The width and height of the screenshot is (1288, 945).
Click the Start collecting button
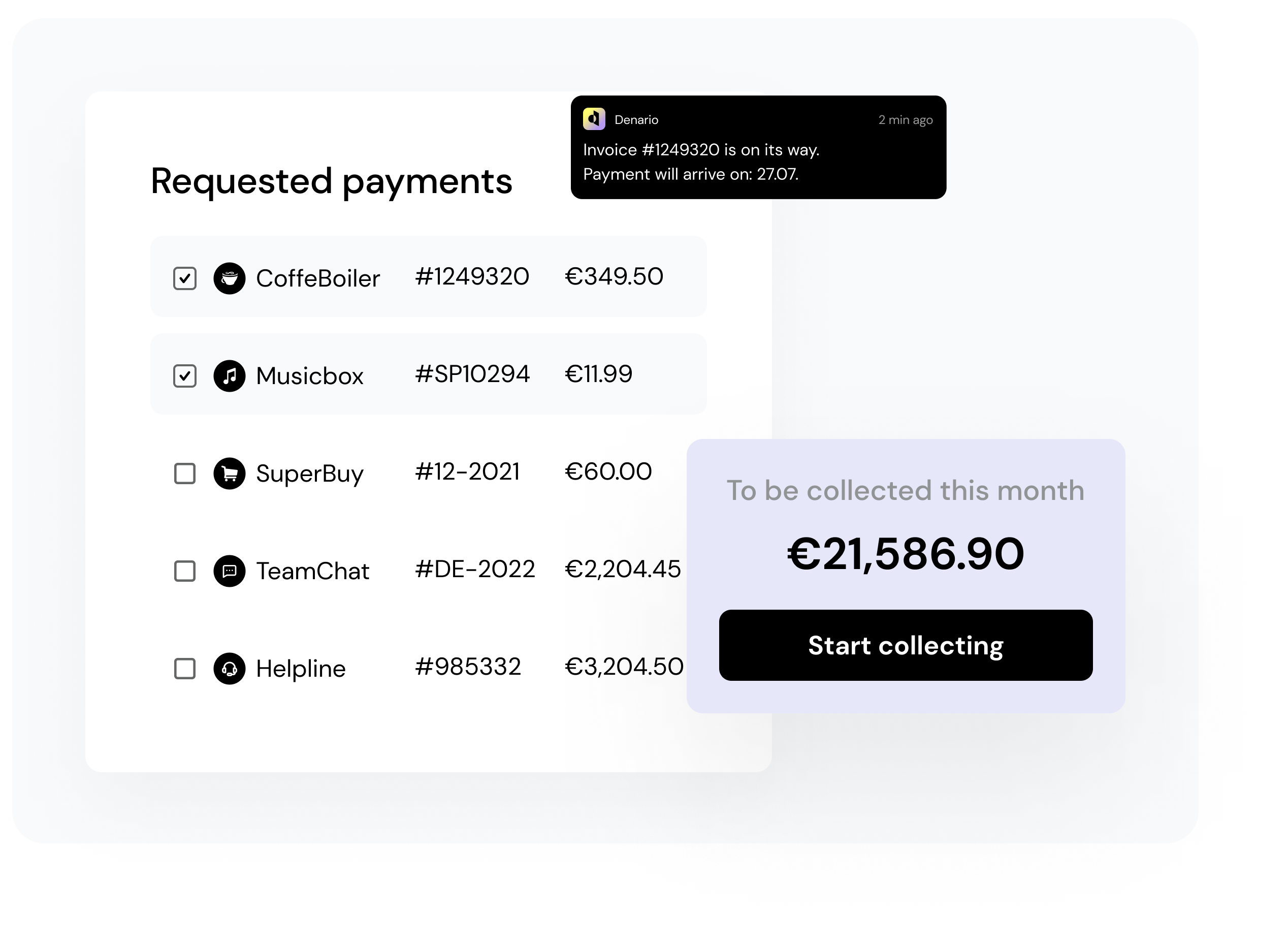click(x=906, y=645)
